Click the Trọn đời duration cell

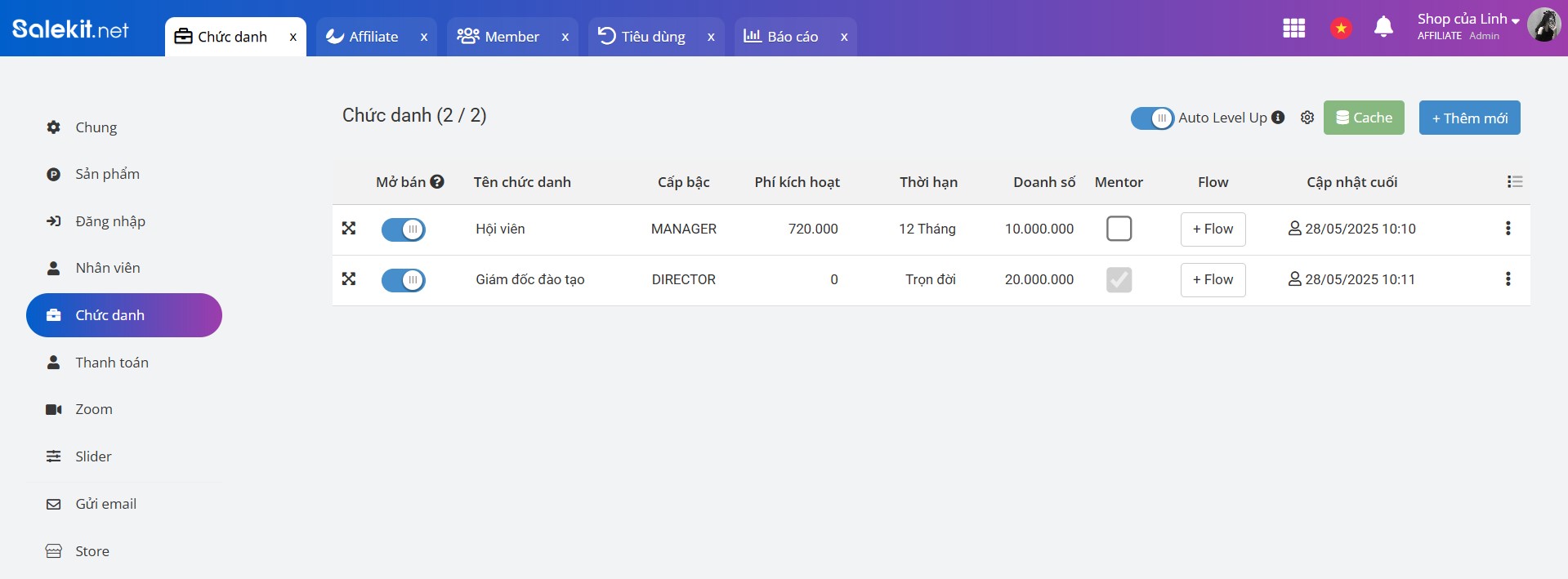click(x=931, y=279)
